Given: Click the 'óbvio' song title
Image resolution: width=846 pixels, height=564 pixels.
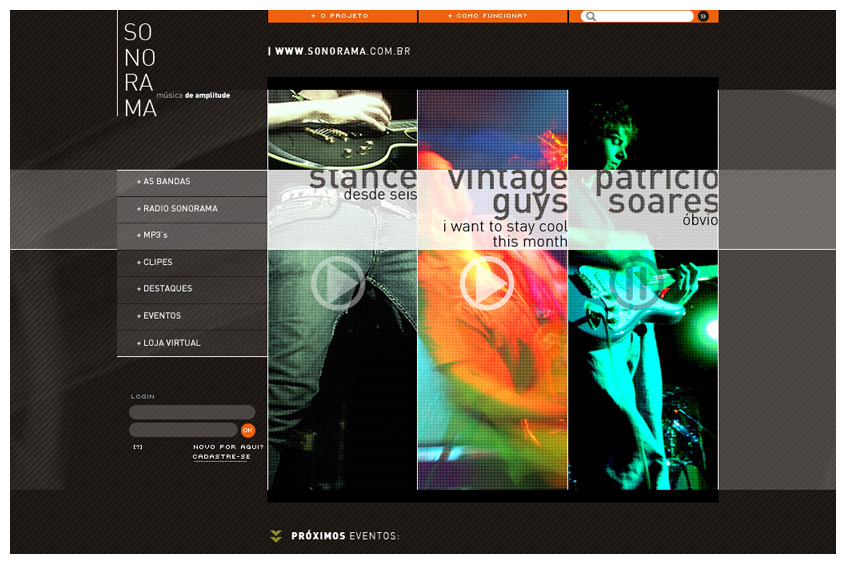Looking at the screenshot, I should (700, 220).
